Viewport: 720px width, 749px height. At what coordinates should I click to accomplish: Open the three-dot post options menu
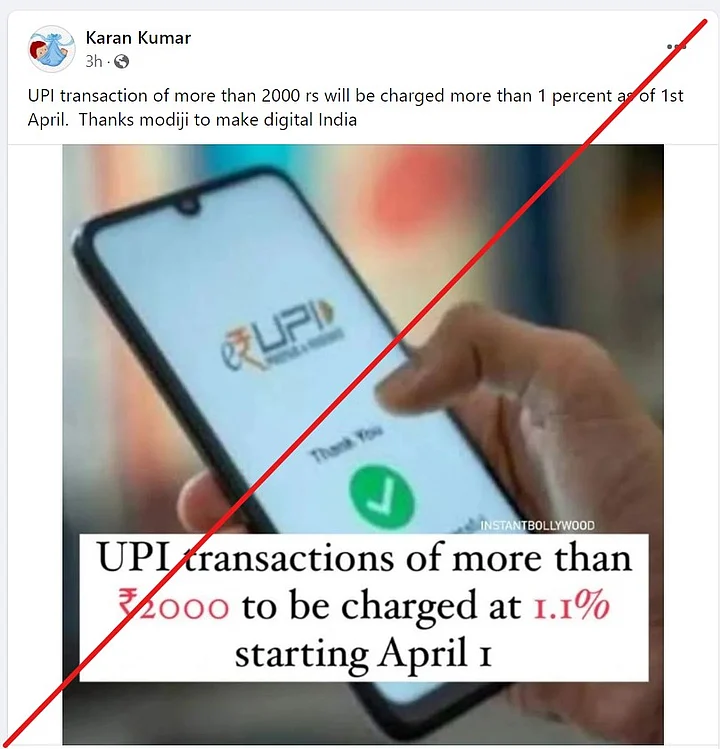pyautogui.click(x=677, y=46)
